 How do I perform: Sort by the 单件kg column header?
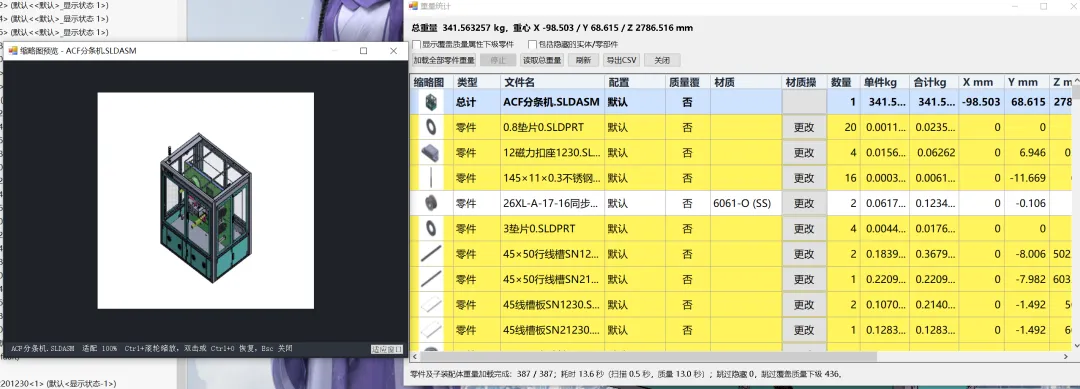885,82
